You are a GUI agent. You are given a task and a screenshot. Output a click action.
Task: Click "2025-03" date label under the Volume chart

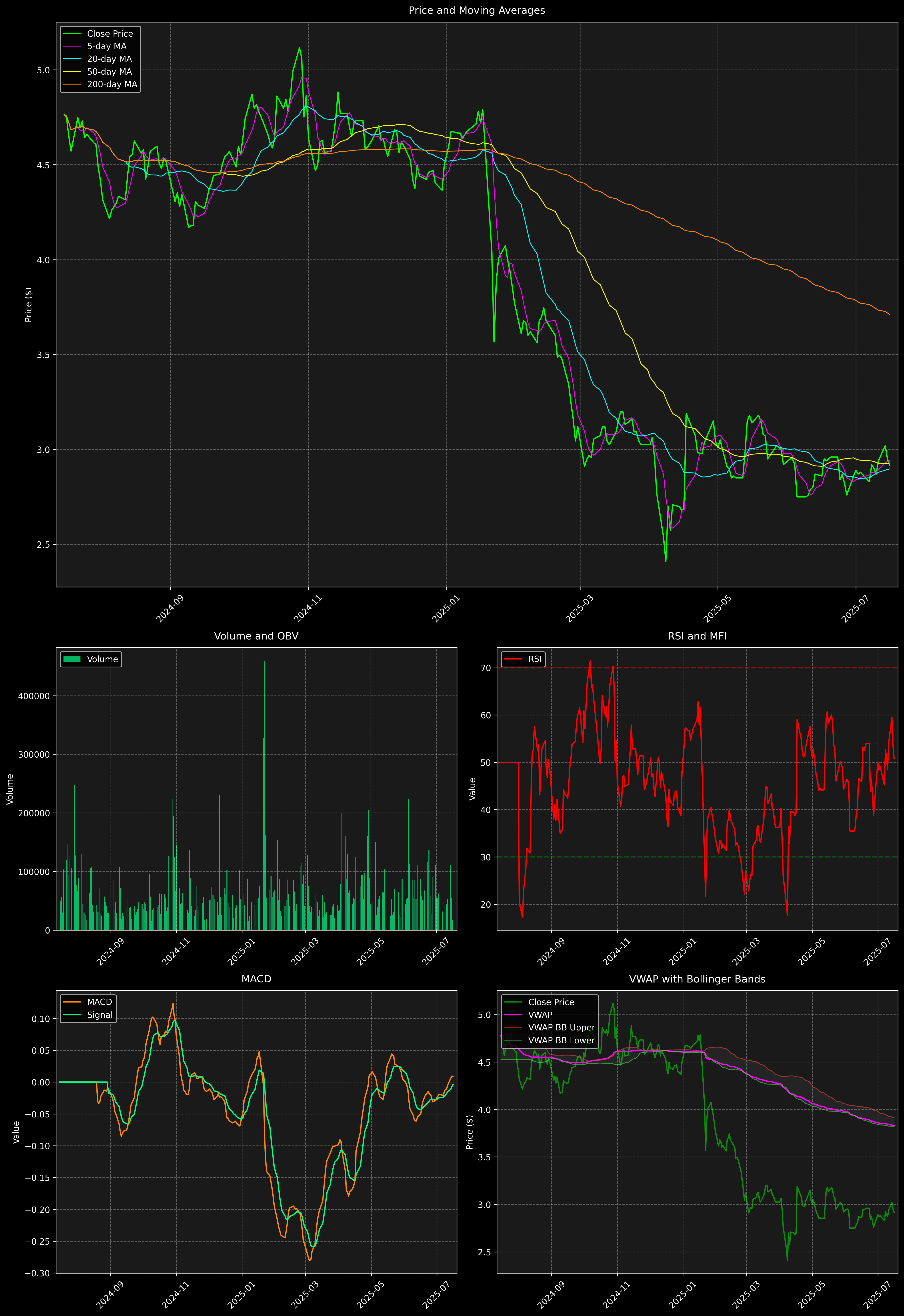305,952
